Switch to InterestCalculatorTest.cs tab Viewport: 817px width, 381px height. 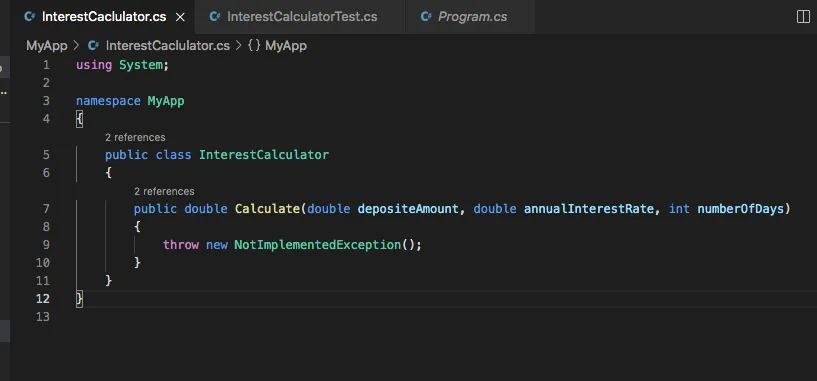[302, 17]
